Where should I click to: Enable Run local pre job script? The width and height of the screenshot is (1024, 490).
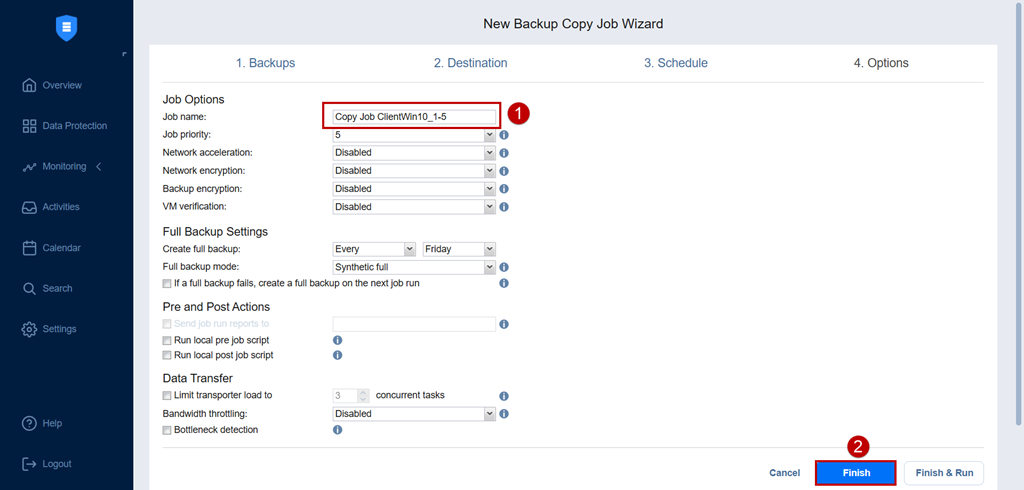tap(167, 340)
